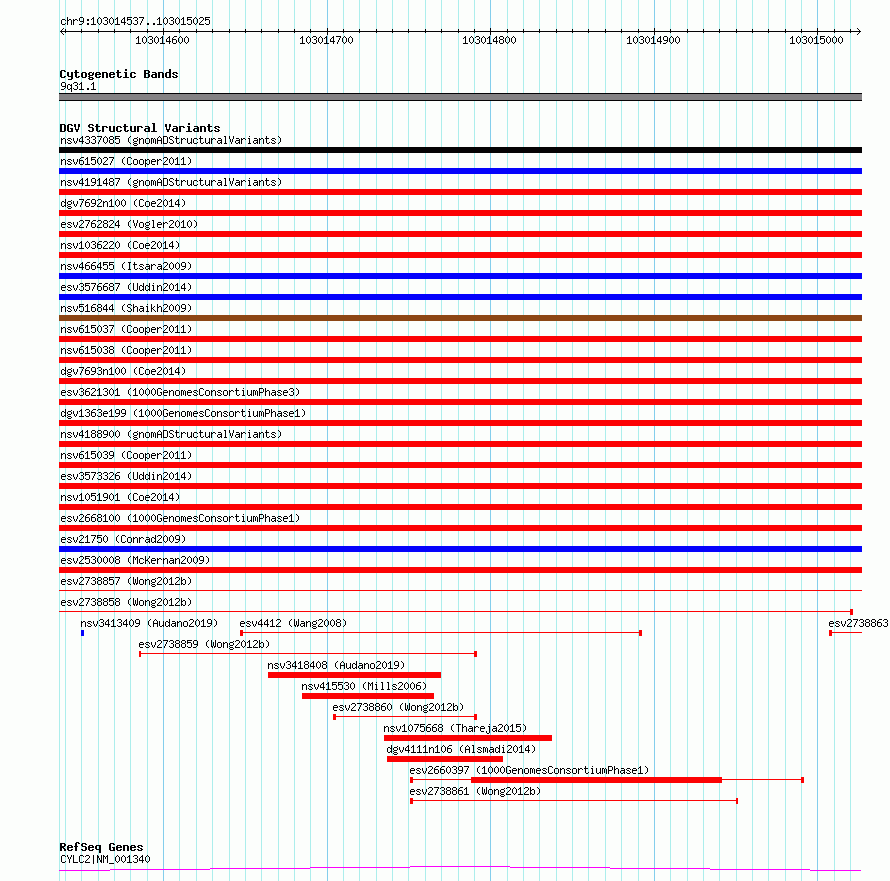Select esv2660397 1000GenomesConsortiumPhase1 label
This screenshot has width=890, height=881.
point(529,770)
